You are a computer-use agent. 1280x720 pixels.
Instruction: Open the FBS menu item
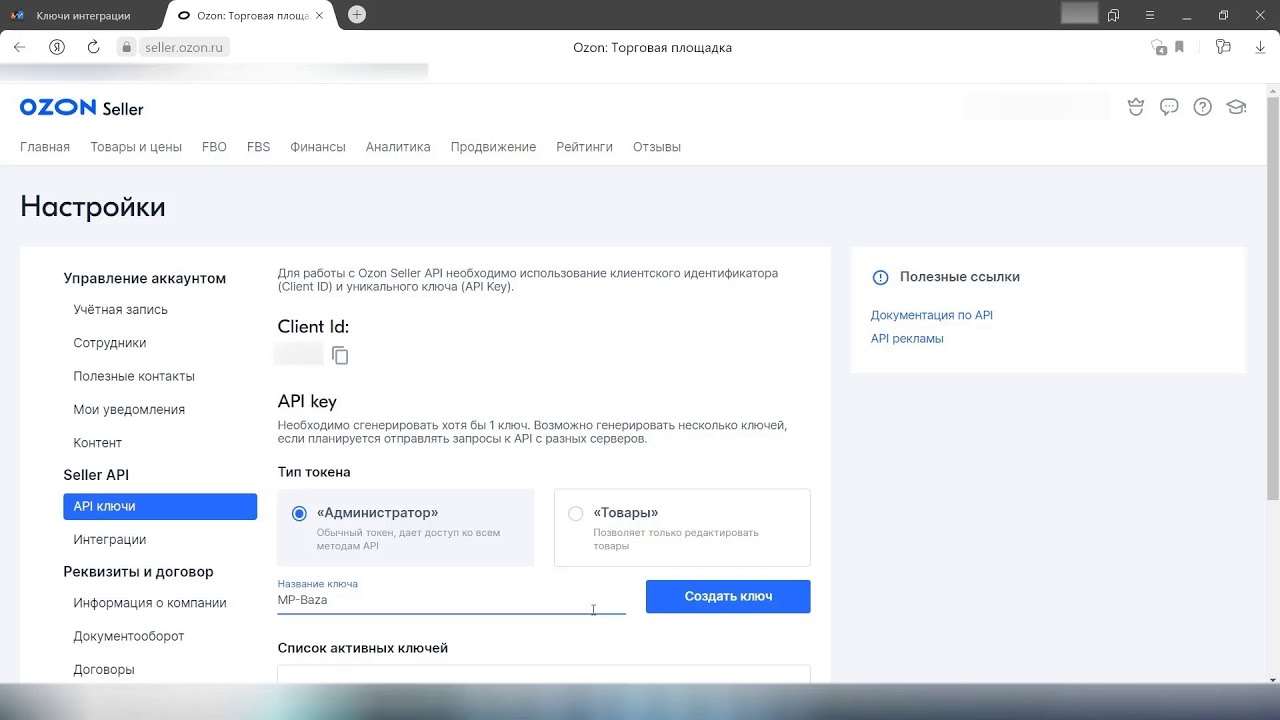click(258, 146)
